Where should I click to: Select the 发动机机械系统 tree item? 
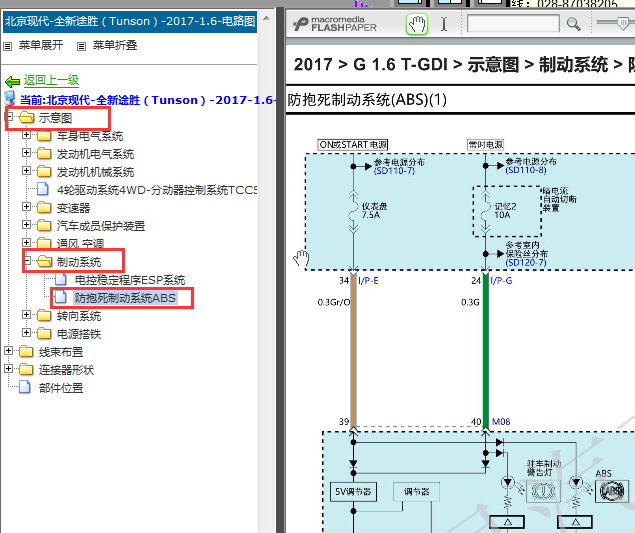(x=95, y=172)
